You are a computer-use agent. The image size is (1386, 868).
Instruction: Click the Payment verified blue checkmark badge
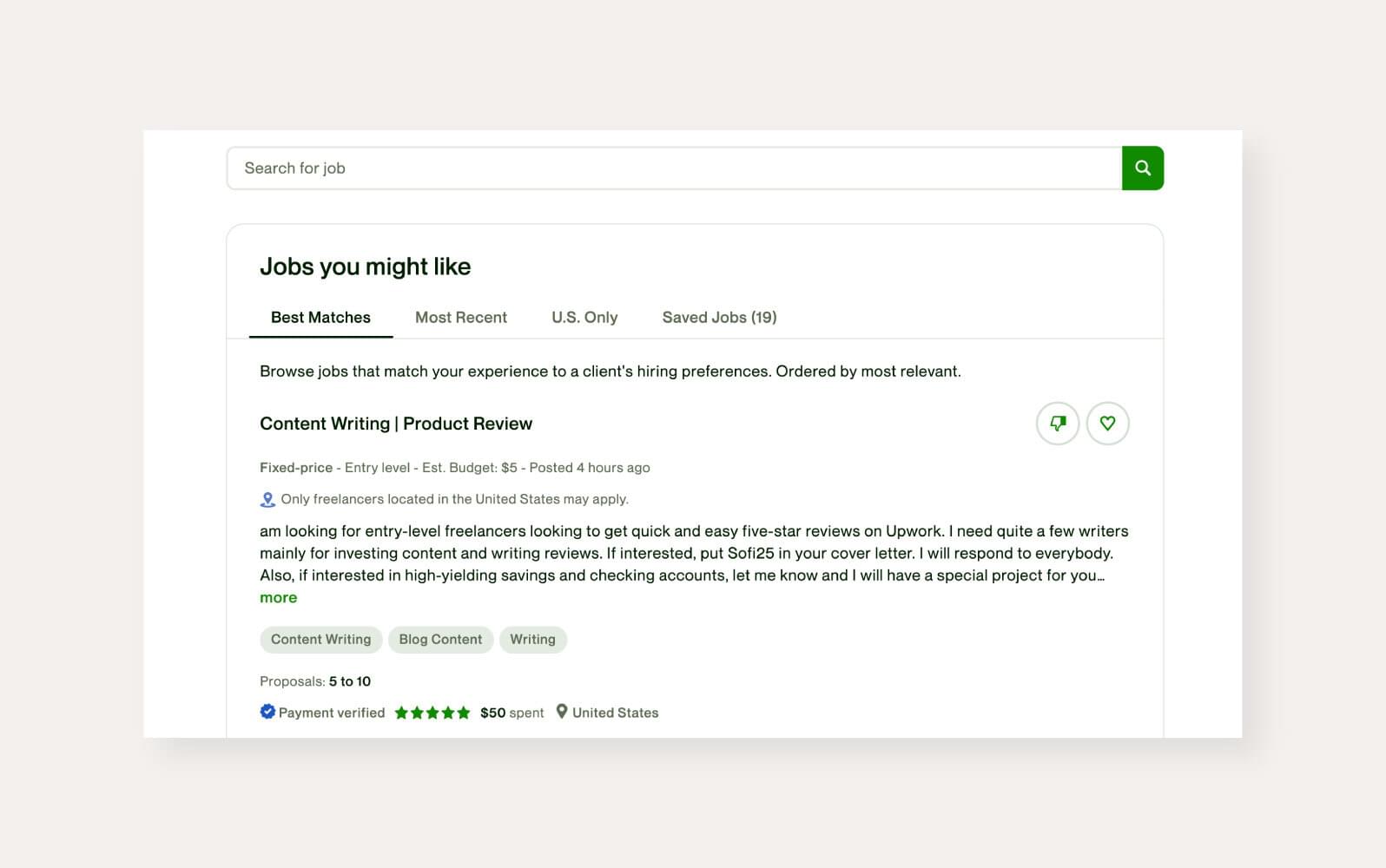tap(267, 712)
